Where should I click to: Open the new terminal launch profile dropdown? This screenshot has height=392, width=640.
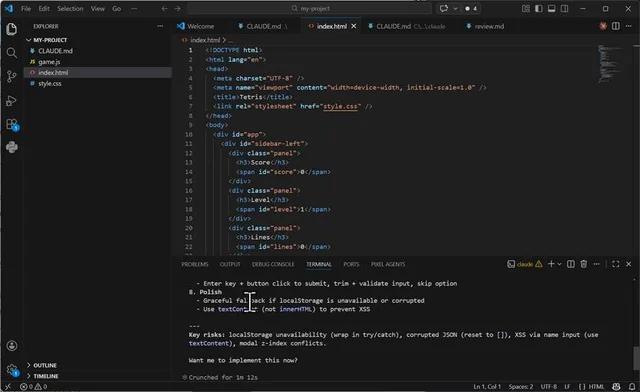[x=559, y=264]
